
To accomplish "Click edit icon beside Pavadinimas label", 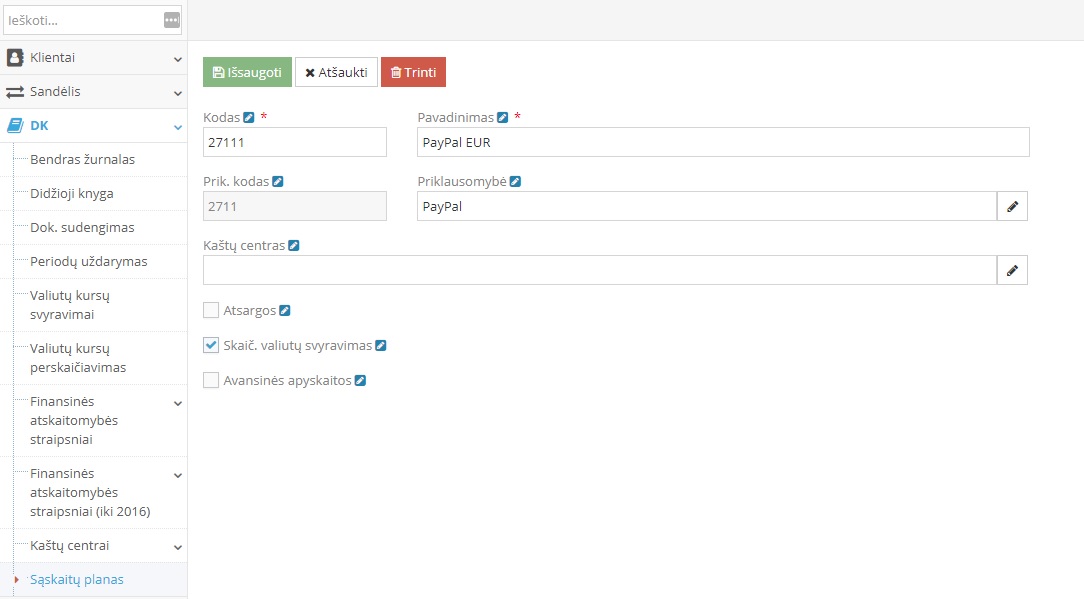I will [503, 117].
